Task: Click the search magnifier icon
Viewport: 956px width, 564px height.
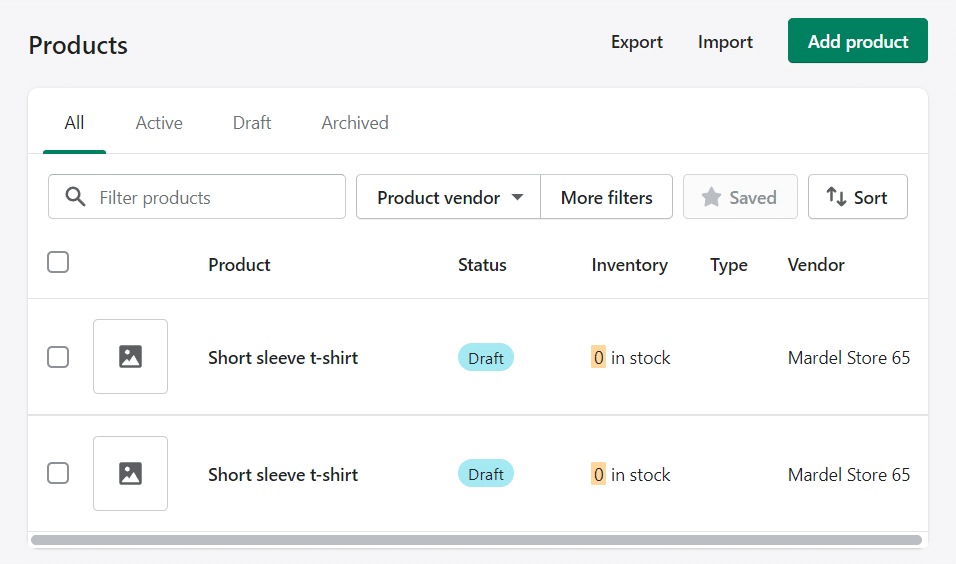Action: (x=75, y=197)
